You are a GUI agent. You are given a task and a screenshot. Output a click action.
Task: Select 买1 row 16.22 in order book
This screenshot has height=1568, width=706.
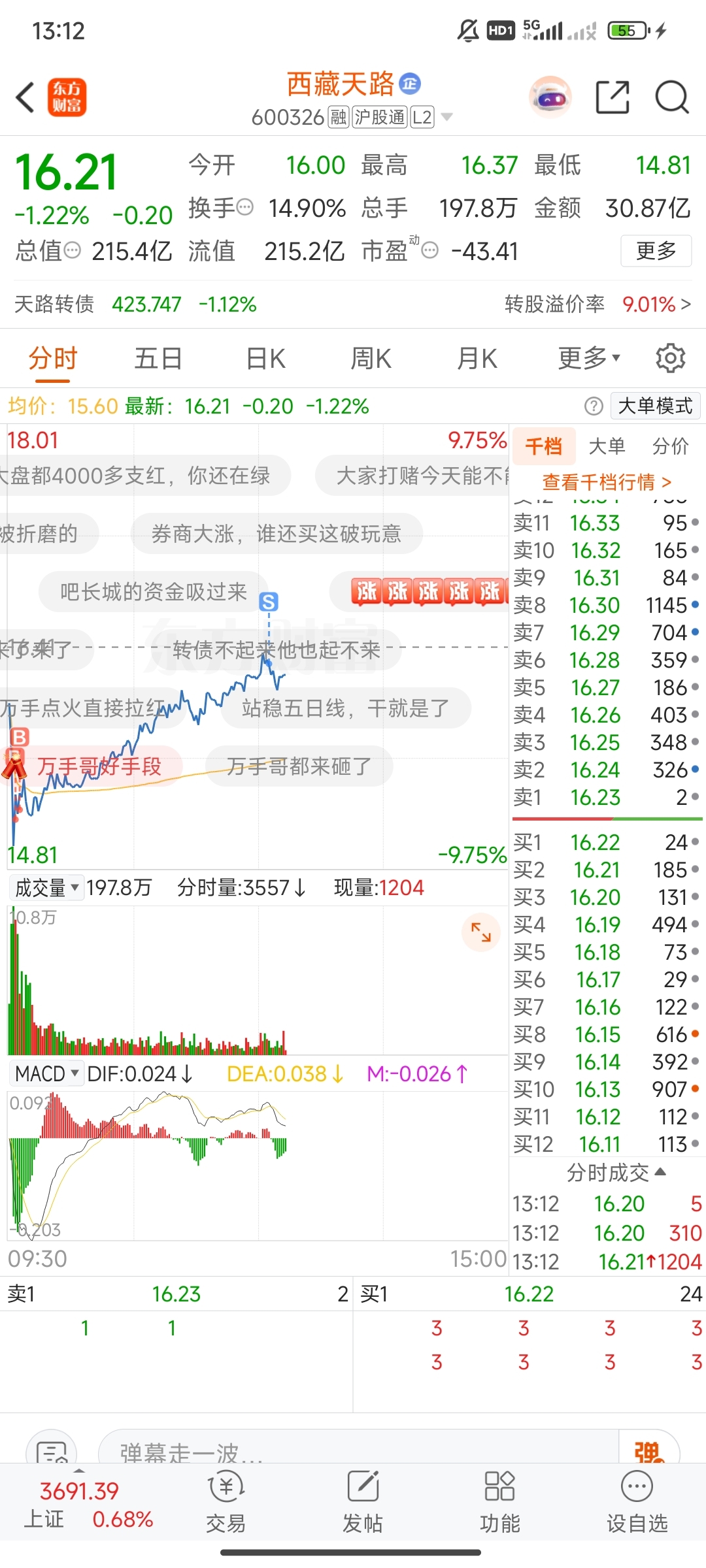607,843
